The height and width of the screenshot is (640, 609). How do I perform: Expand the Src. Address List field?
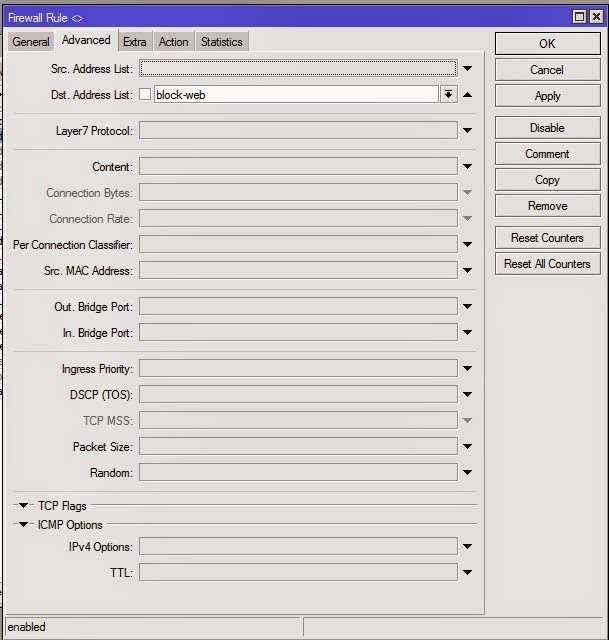(x=468, y=69)
